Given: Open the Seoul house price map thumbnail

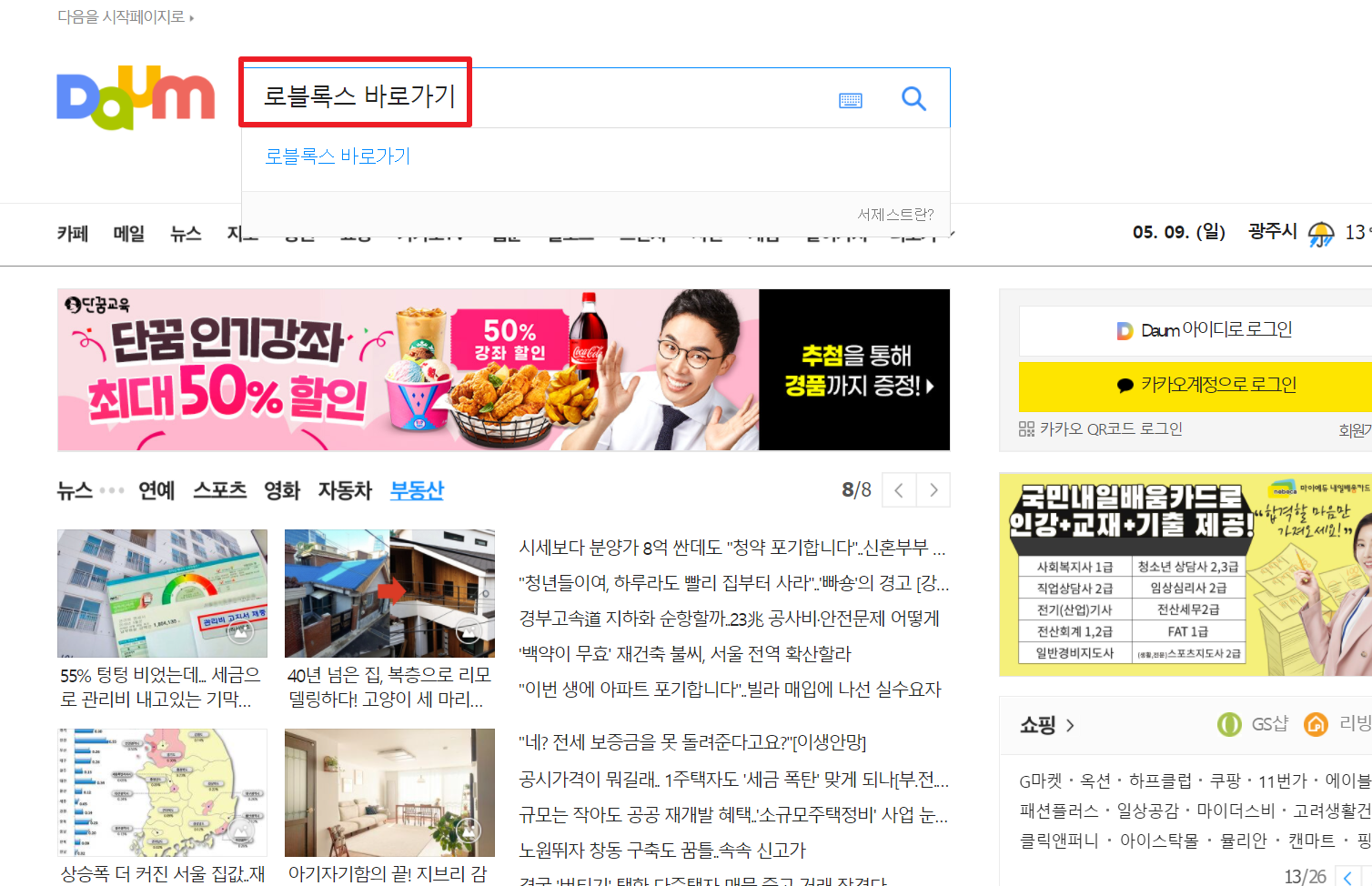Looking at the screenshot, I should click(x=162, y=792).
